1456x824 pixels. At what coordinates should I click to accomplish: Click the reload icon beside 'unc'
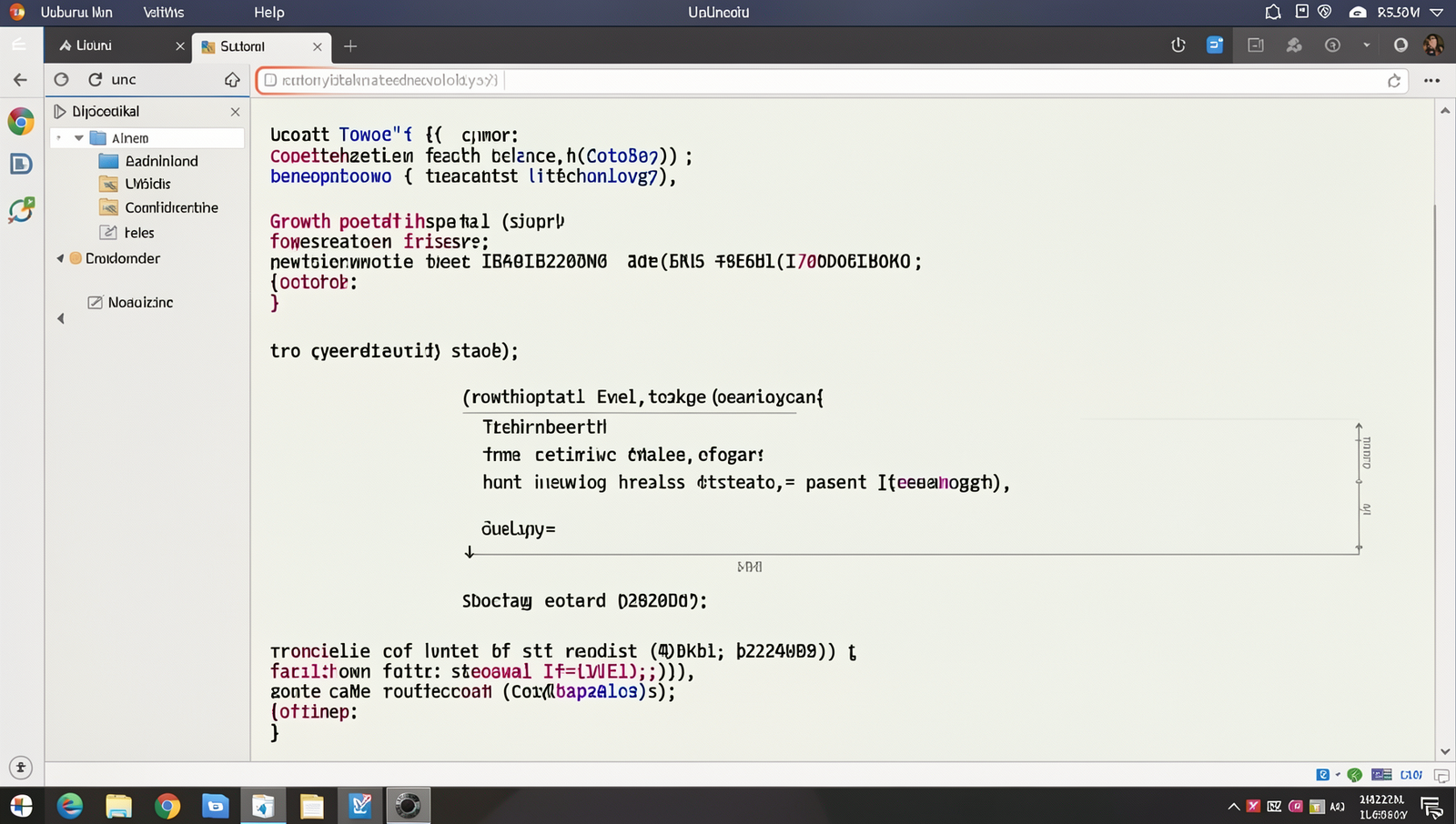pos(95,79)
